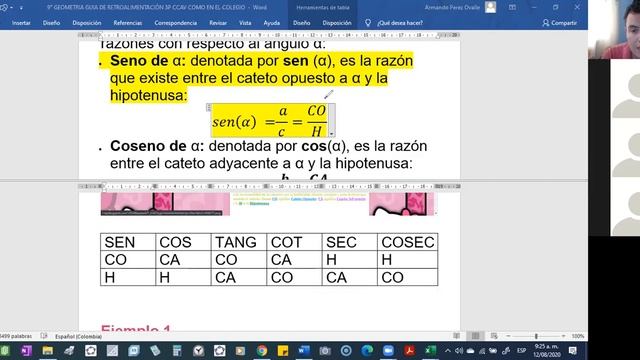Image resolution: width=640 pixels, height=360 pixels.
Task: Open Sticky Notes from the taskbar
Action: [282, 351]
